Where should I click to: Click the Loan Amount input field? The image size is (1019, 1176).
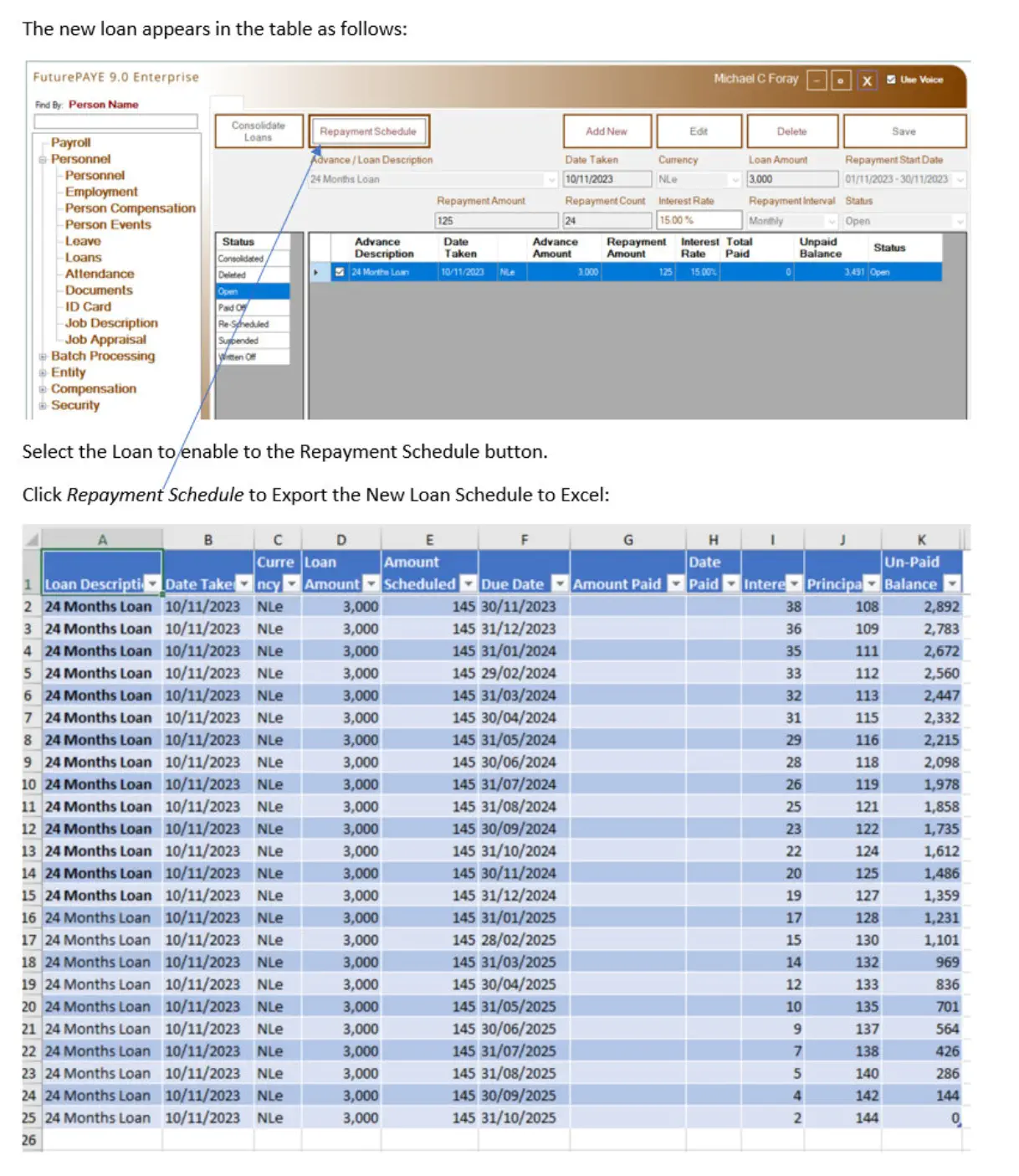(x=792, y=179)
